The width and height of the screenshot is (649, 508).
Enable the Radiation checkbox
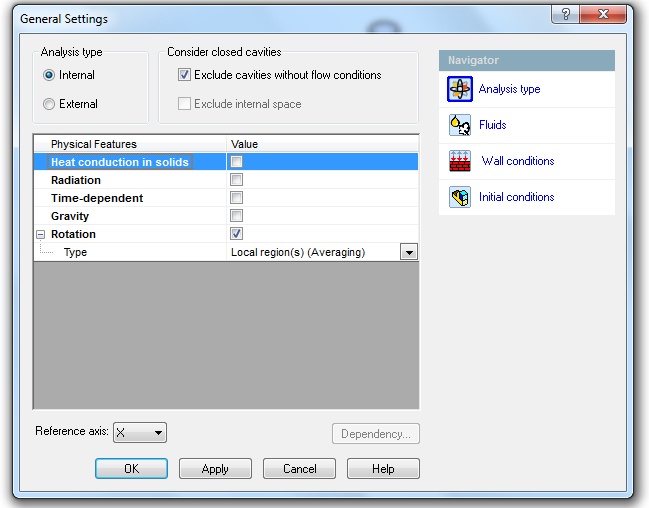coord(236,180)
